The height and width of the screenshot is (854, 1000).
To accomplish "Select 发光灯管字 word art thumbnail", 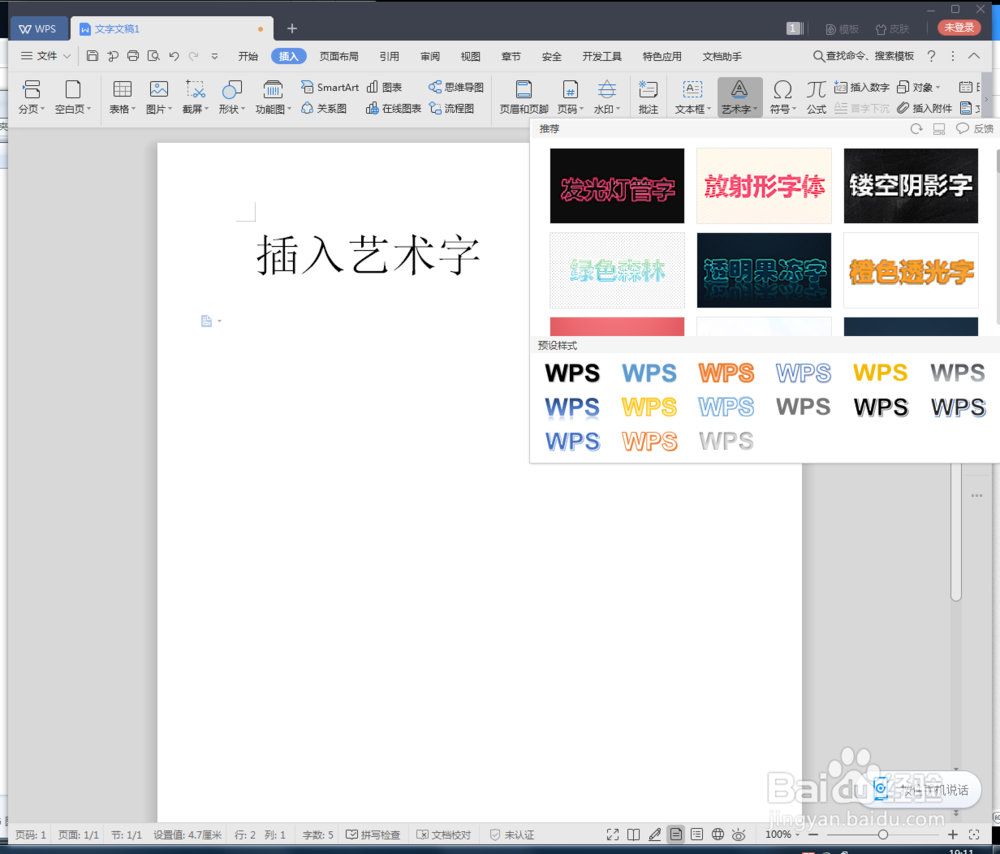I will (x=617, y=186).
